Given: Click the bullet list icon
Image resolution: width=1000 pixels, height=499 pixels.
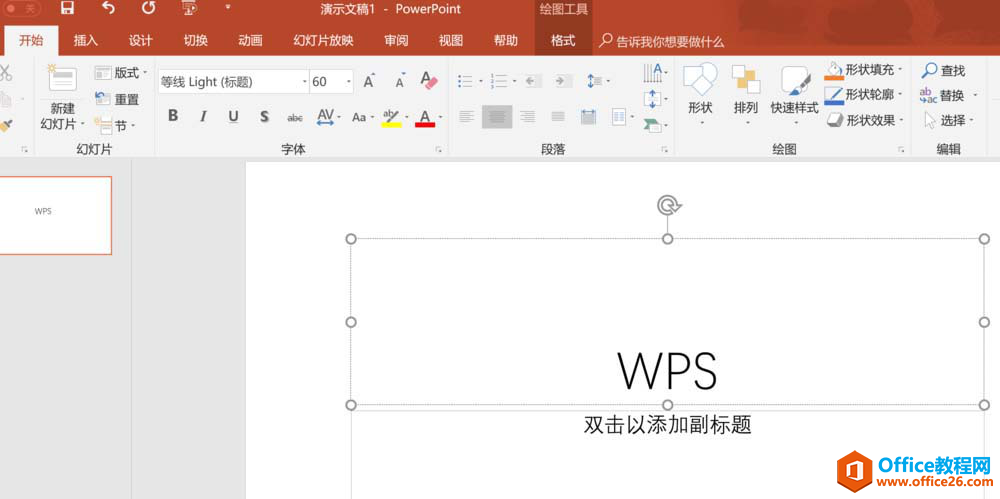Looking at the screenshot, I should 465,81.
